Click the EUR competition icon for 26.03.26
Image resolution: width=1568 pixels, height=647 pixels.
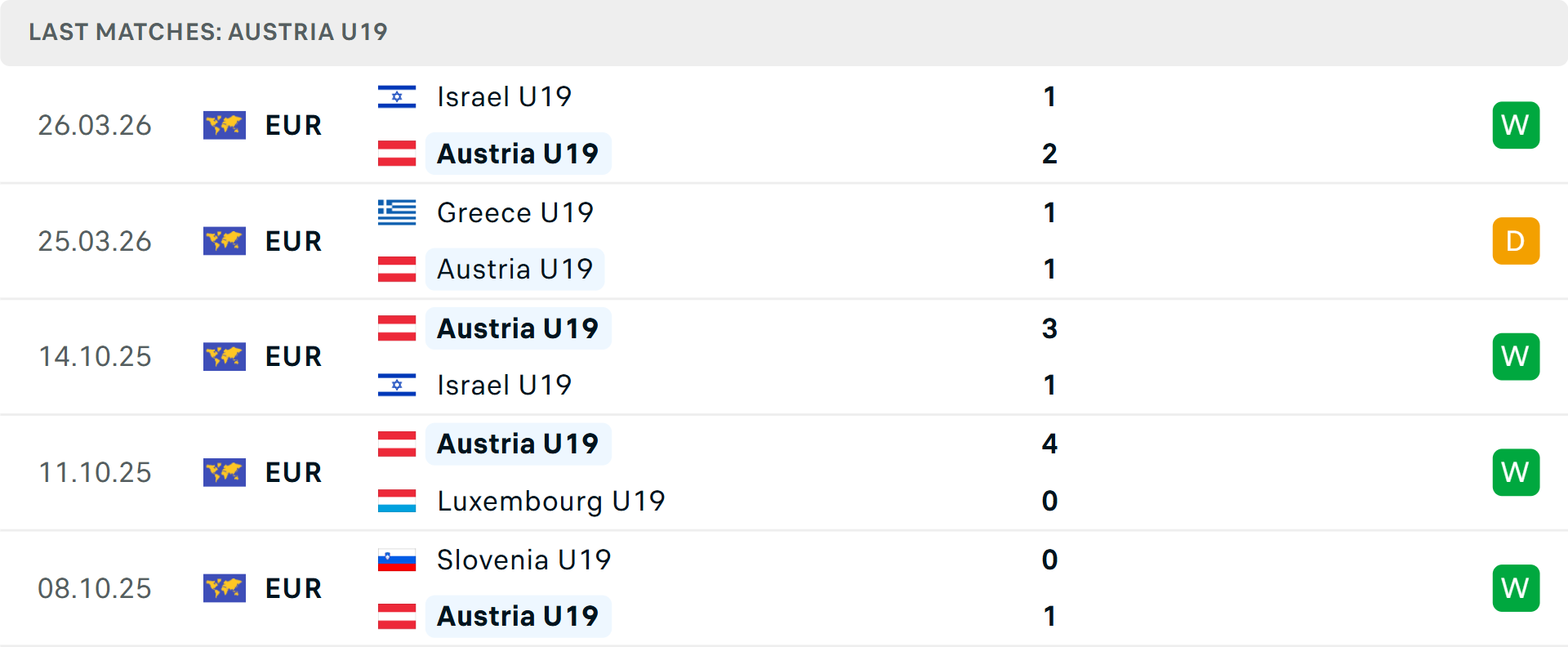[x=225, y=125]
